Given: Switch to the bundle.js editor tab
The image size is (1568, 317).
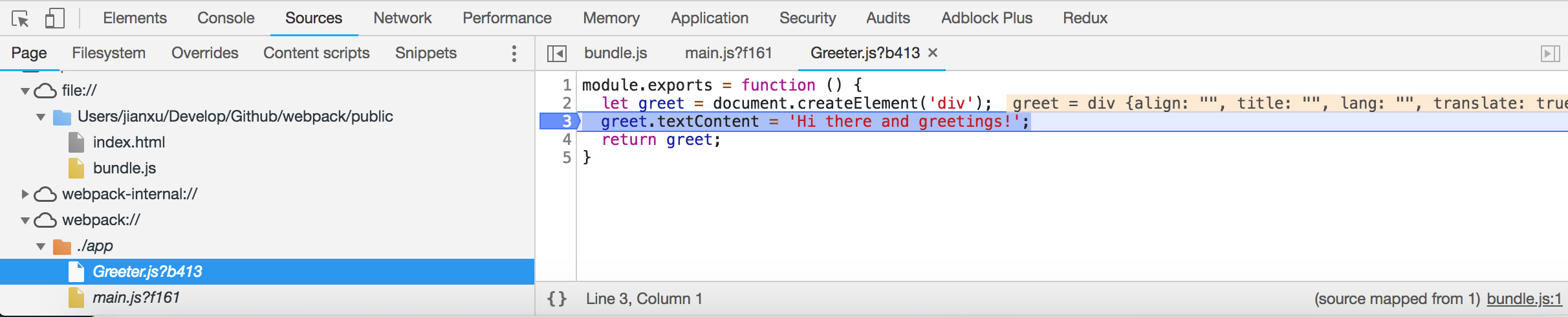Looking at the screenshot, I should click(616, 53).
